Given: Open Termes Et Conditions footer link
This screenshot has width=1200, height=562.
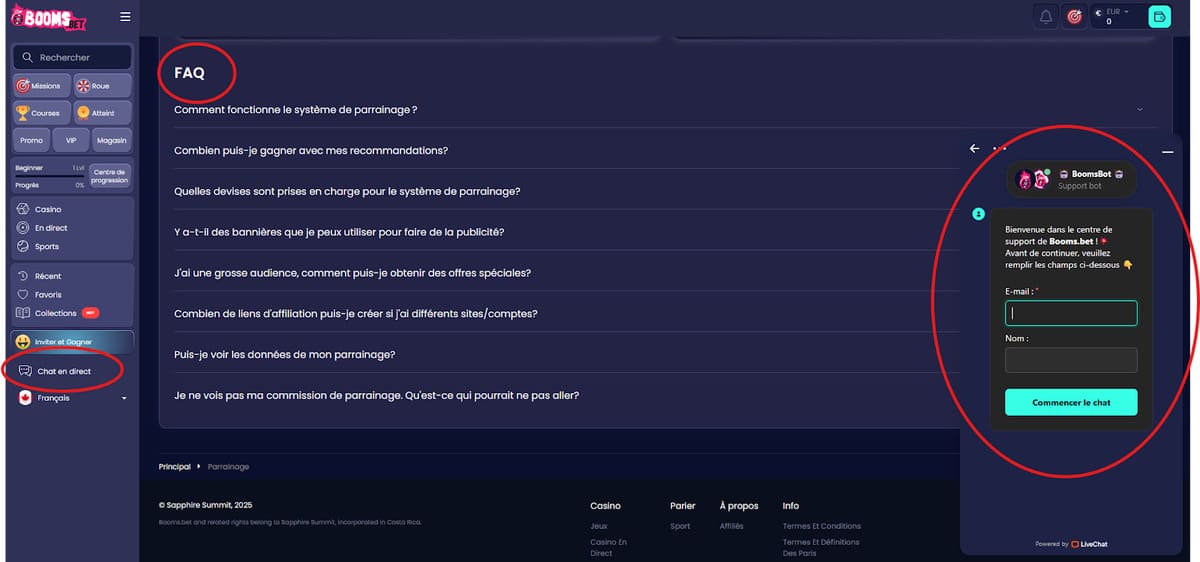Looking at the screenshot, I should [821, 526].
